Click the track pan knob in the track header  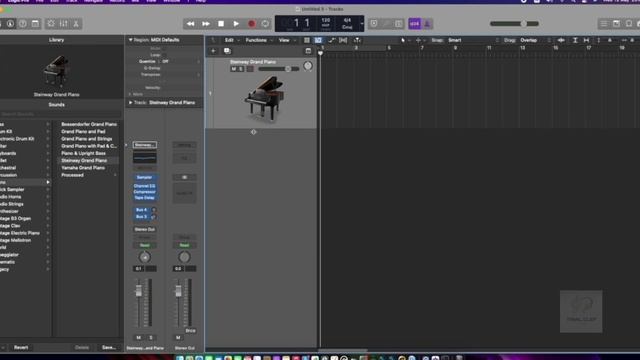tap(308, 66)
